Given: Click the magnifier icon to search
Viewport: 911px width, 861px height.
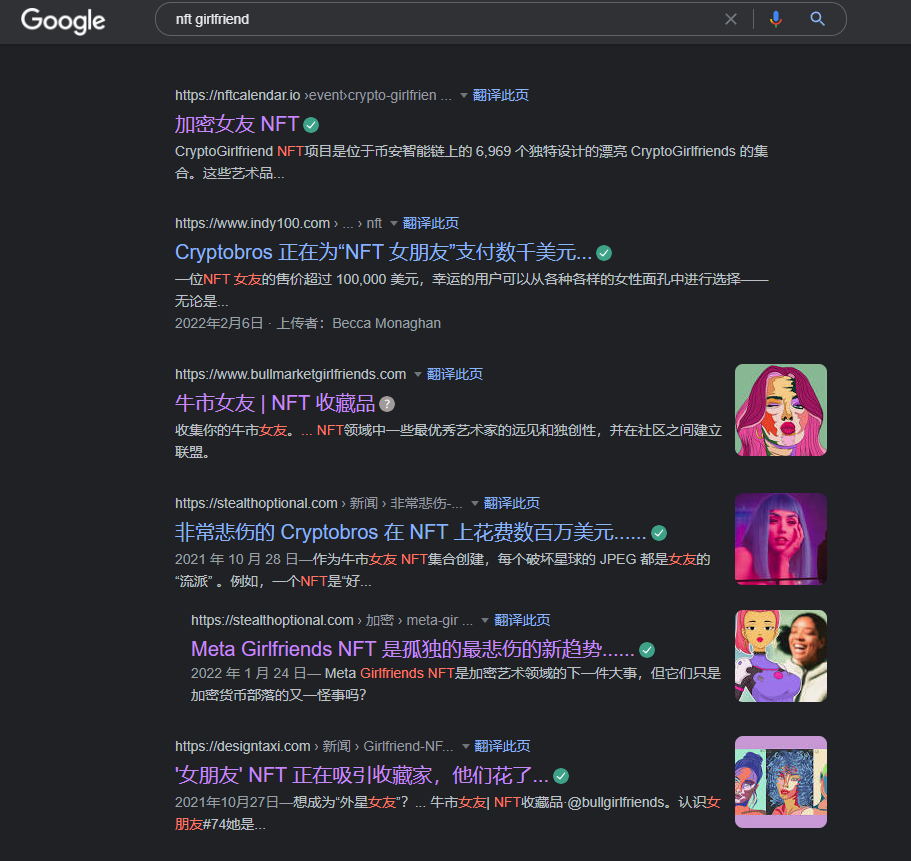Looking at the screenshot, I should pos(817,19).
